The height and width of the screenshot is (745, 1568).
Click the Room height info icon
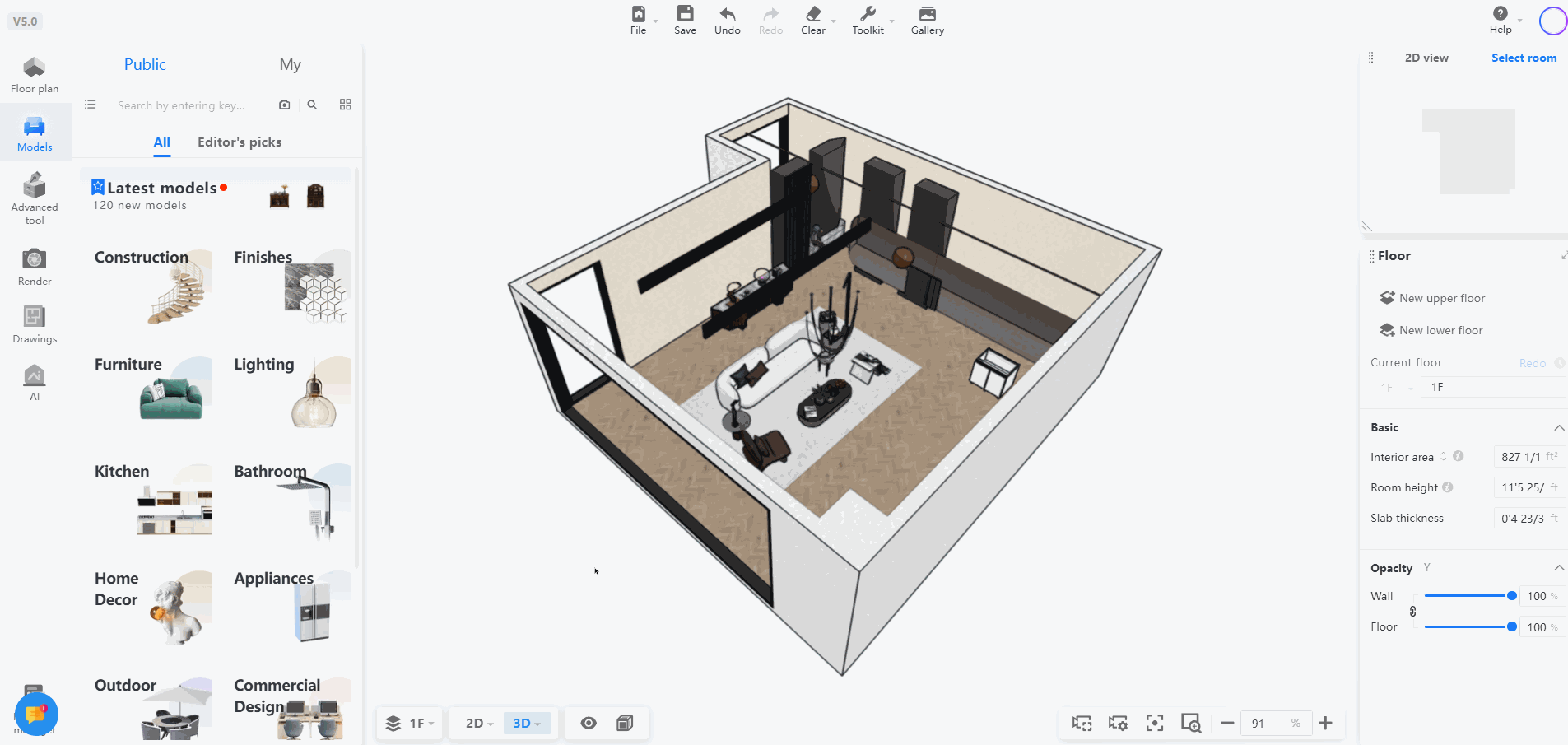pyautogui.click(x=1448, y=487)
